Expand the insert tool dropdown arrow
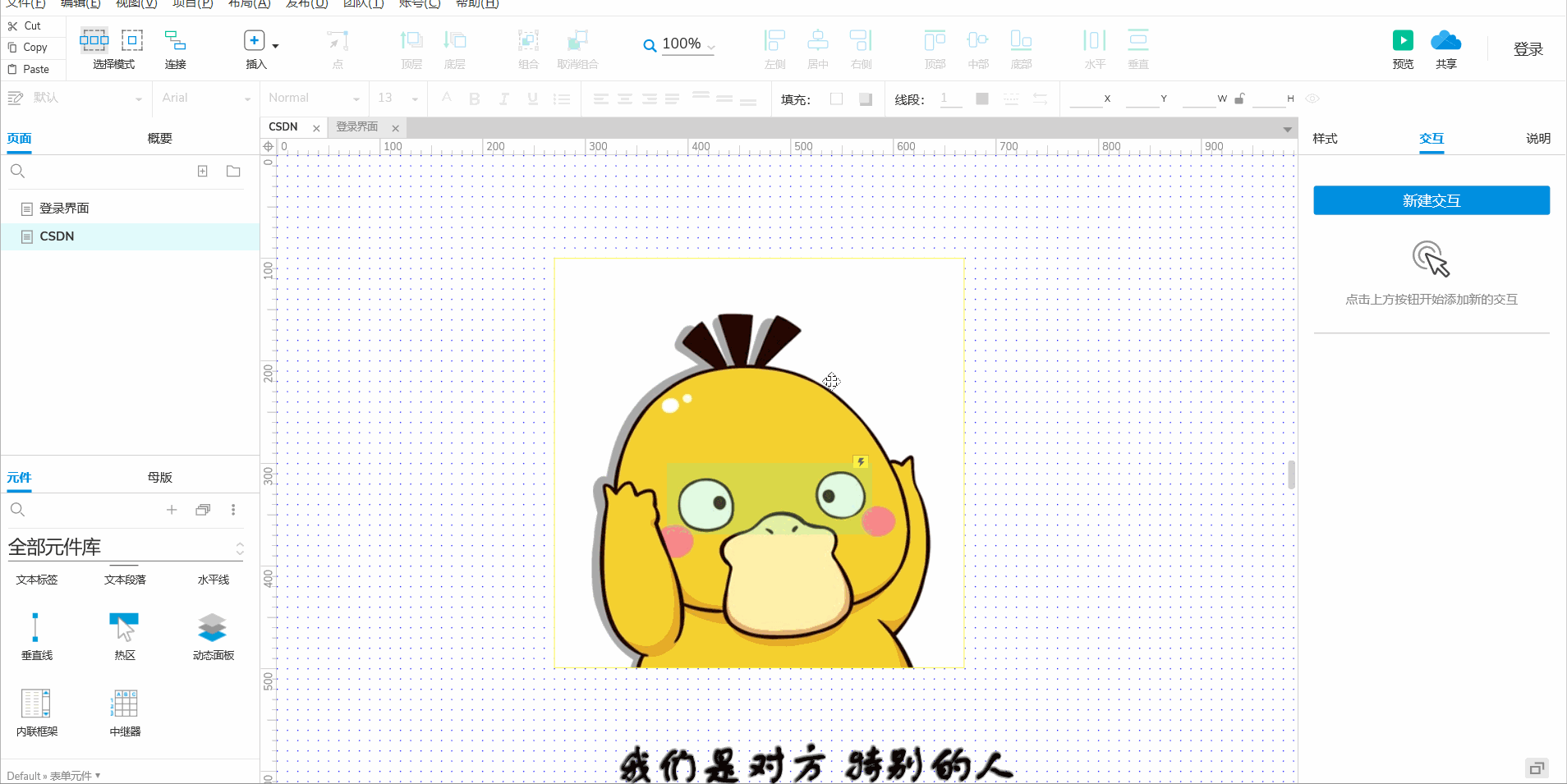Screen dimensions: 1567x784 pyautogui.click(x=275, y=46)
